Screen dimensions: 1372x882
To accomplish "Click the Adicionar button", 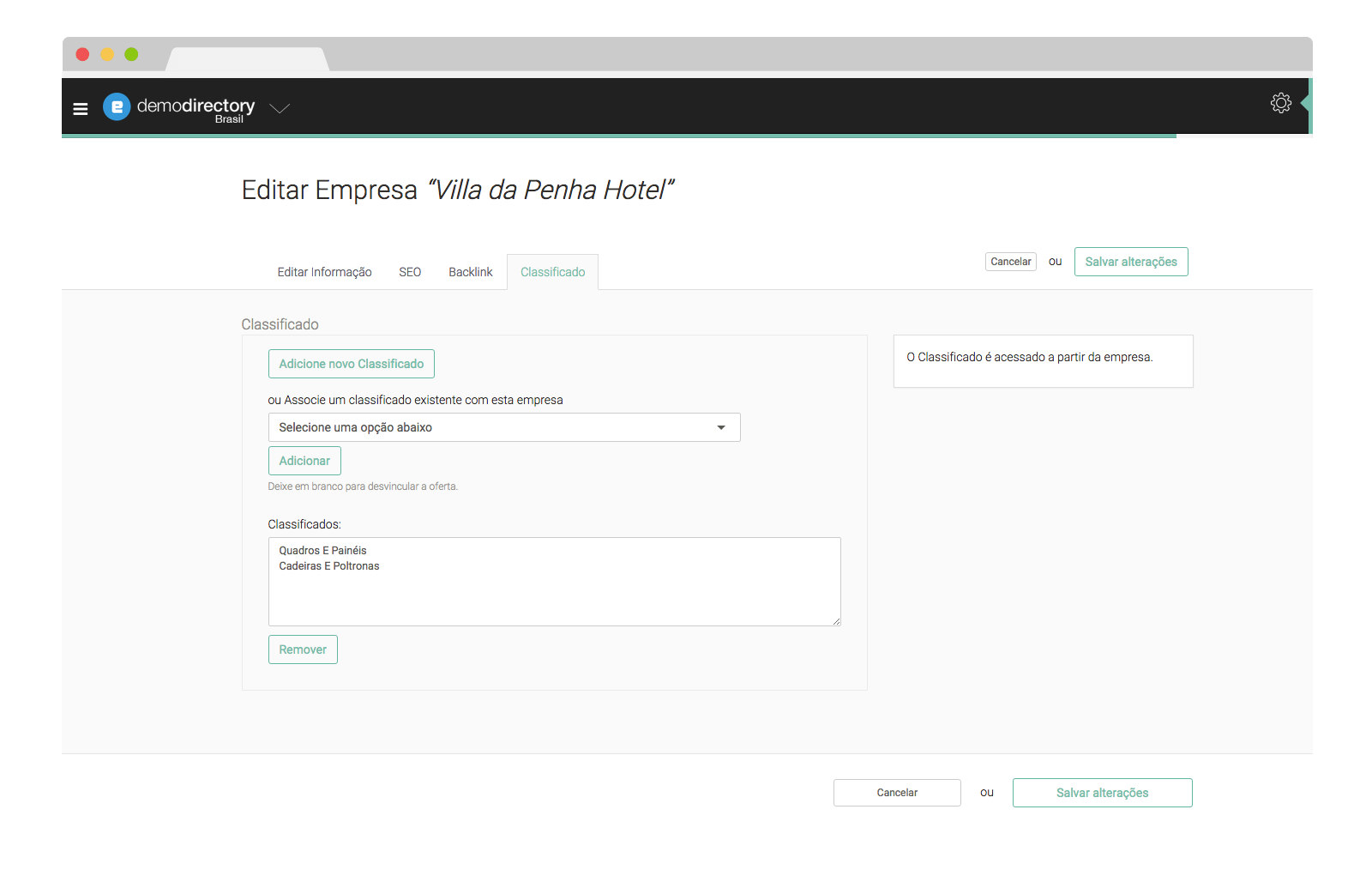I will pos(304,461).
